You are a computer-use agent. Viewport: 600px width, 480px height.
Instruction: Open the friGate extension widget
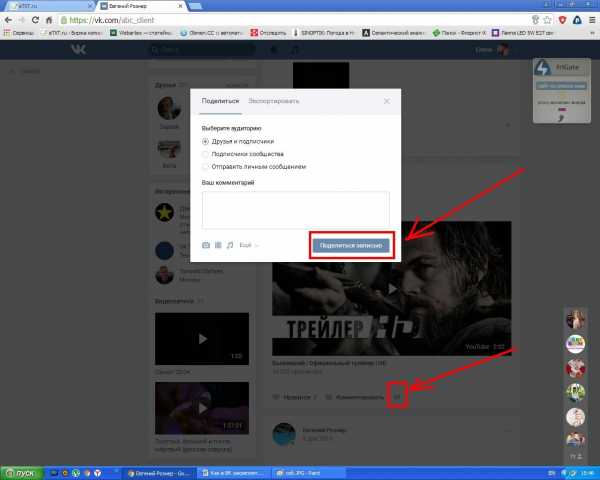pyautogui.click(x=561, y=91)
